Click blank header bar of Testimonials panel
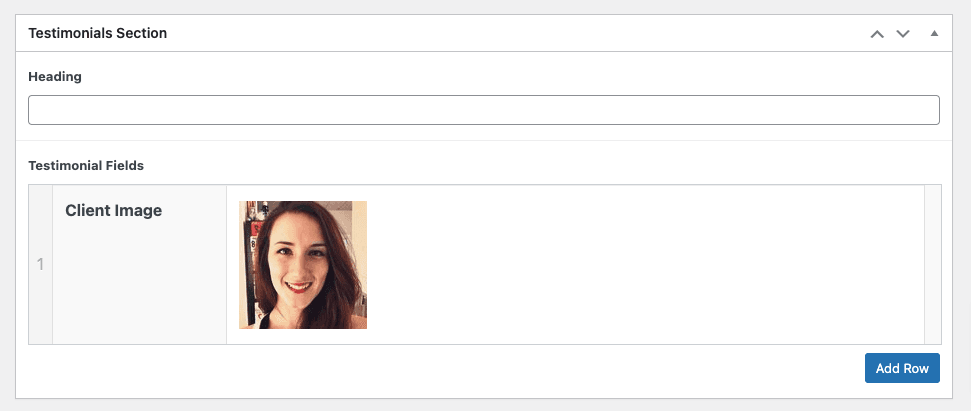 point(514,33)
